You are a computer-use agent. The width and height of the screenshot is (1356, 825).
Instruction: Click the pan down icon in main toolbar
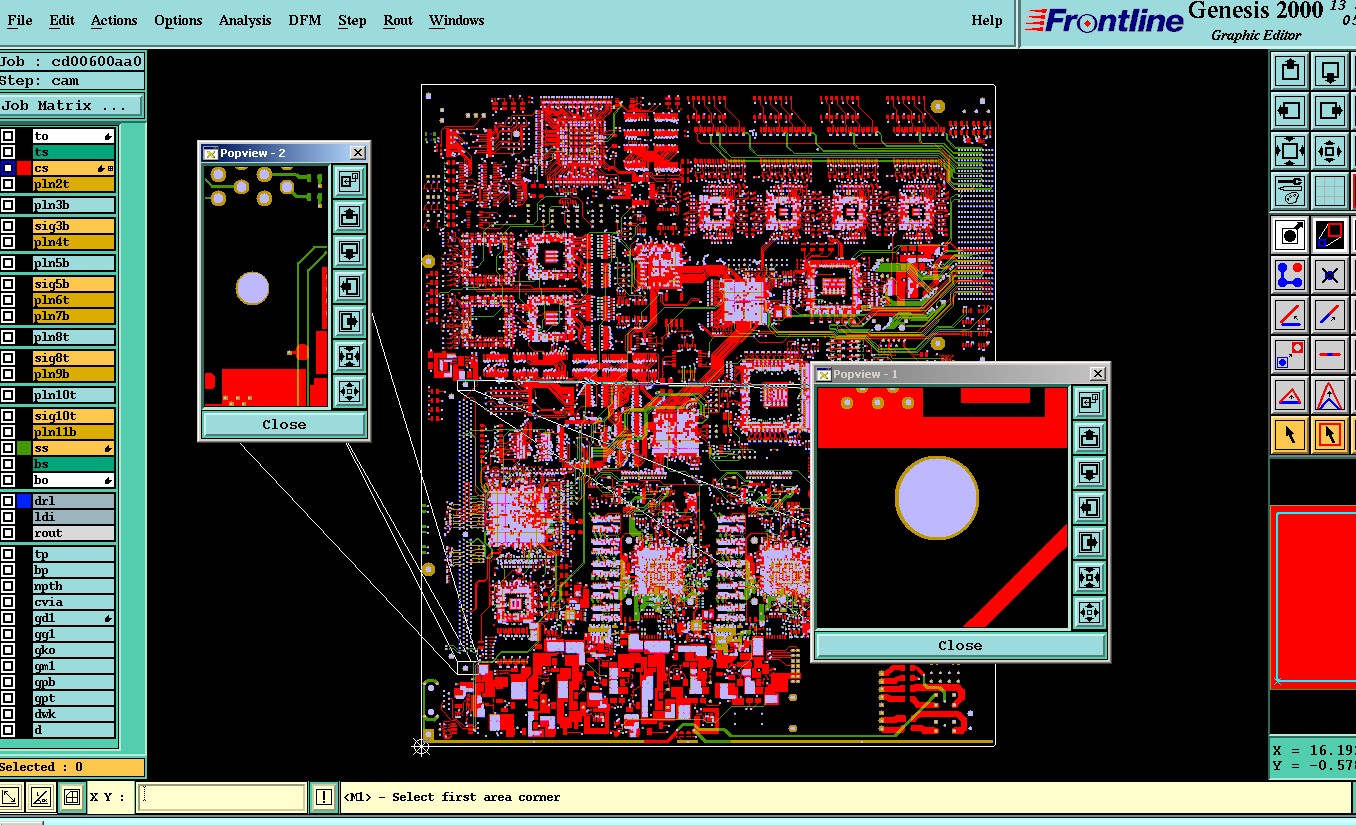[1330, 71]
